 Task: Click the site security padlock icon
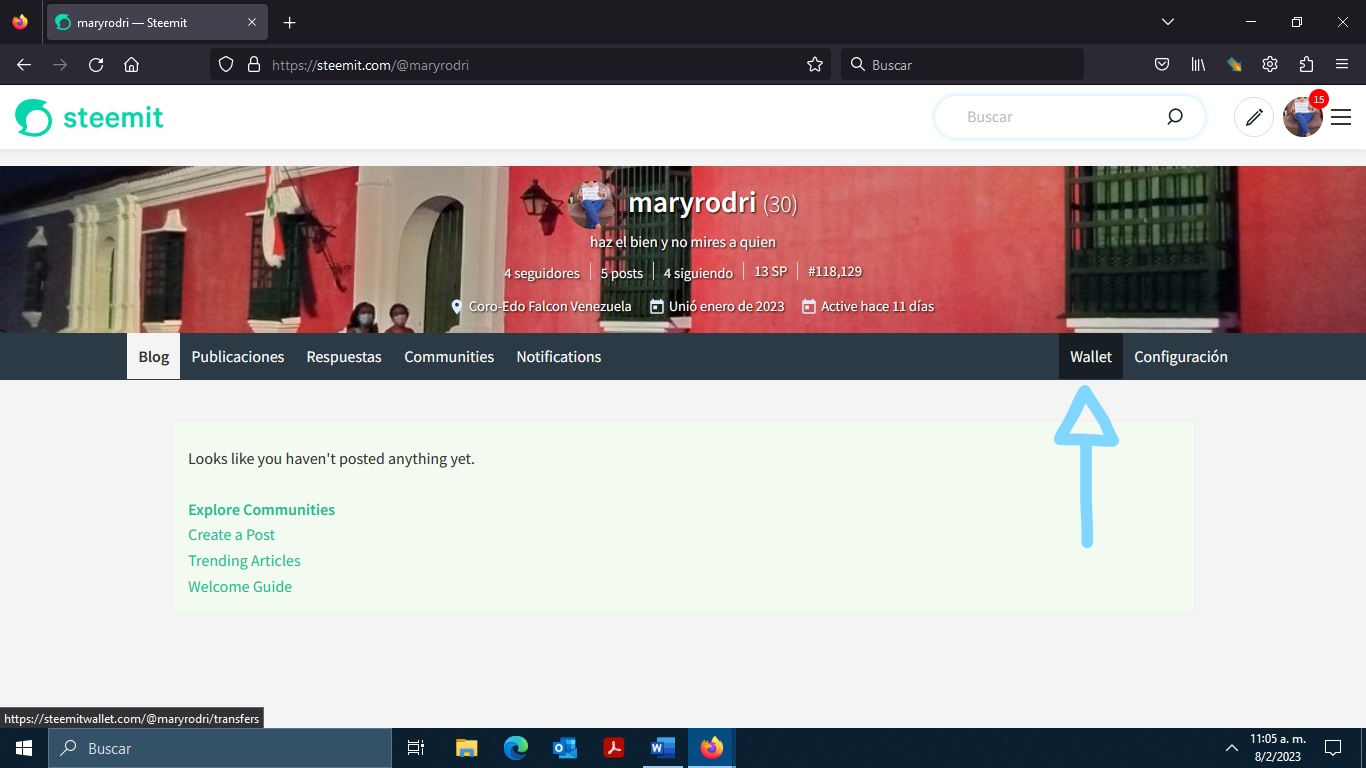(x=254, y=64)
